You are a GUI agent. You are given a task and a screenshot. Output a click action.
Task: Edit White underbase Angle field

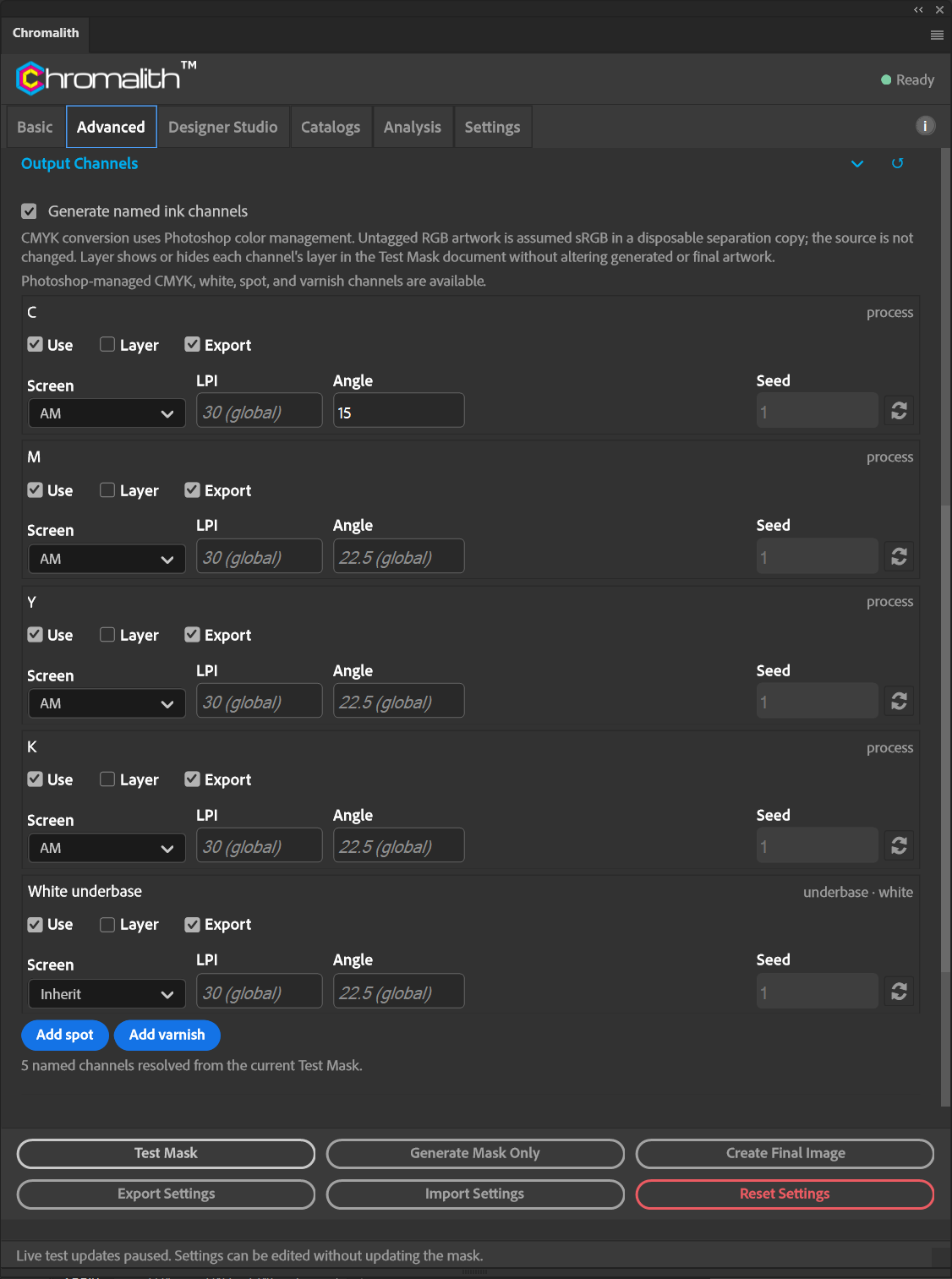click(x=398, y=991)
